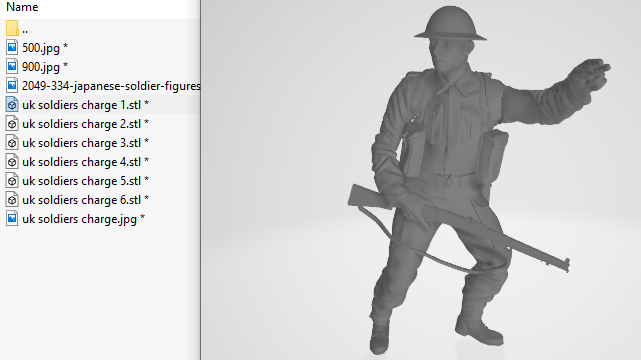Viewport: 641px width, 360px height.
Task: Click the image icon beside uk soldiers charge.jpg
Action: 12,219
